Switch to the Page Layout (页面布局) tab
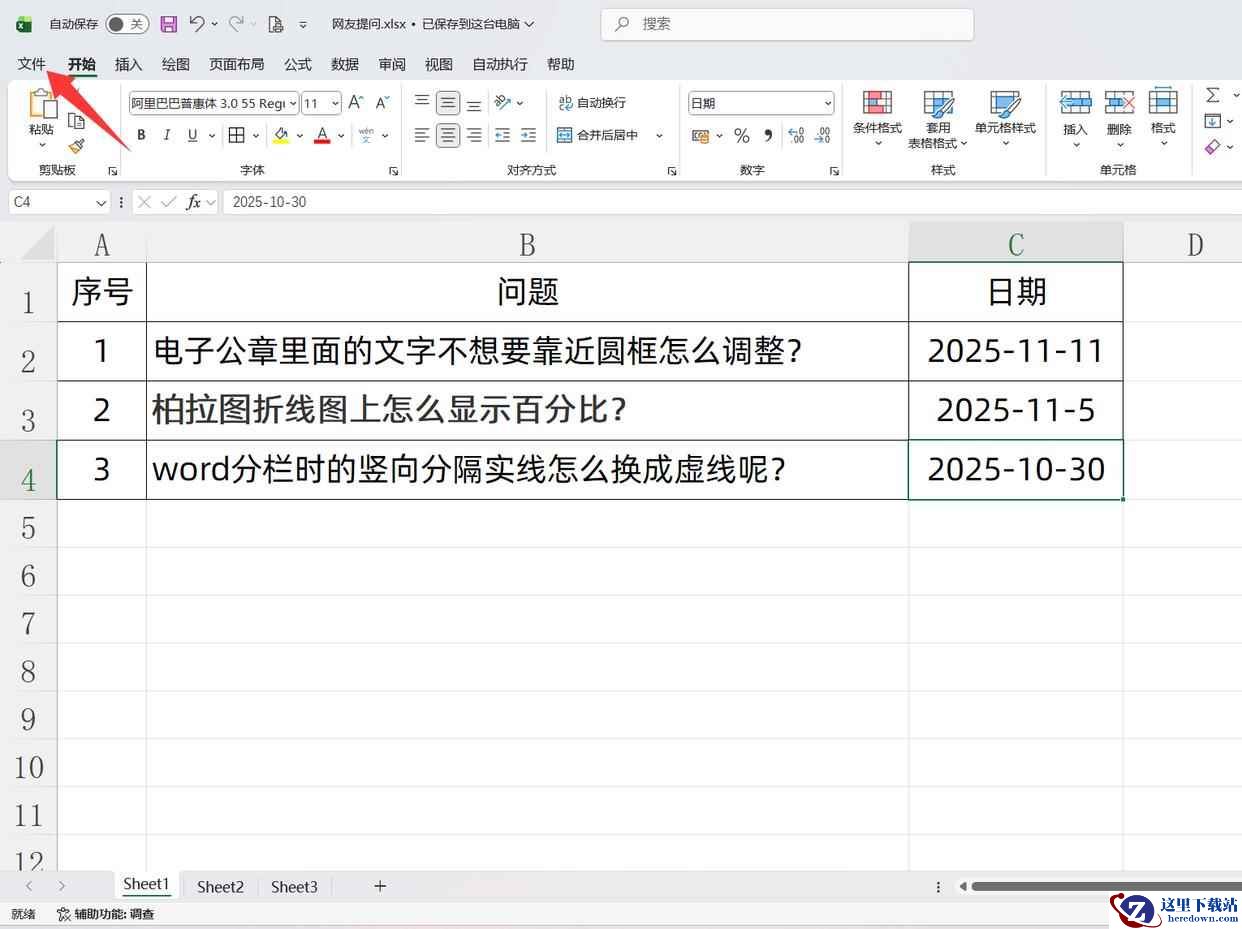This screenshot has width=1242, height=929. pyautogui.click(x=237, y=64)
